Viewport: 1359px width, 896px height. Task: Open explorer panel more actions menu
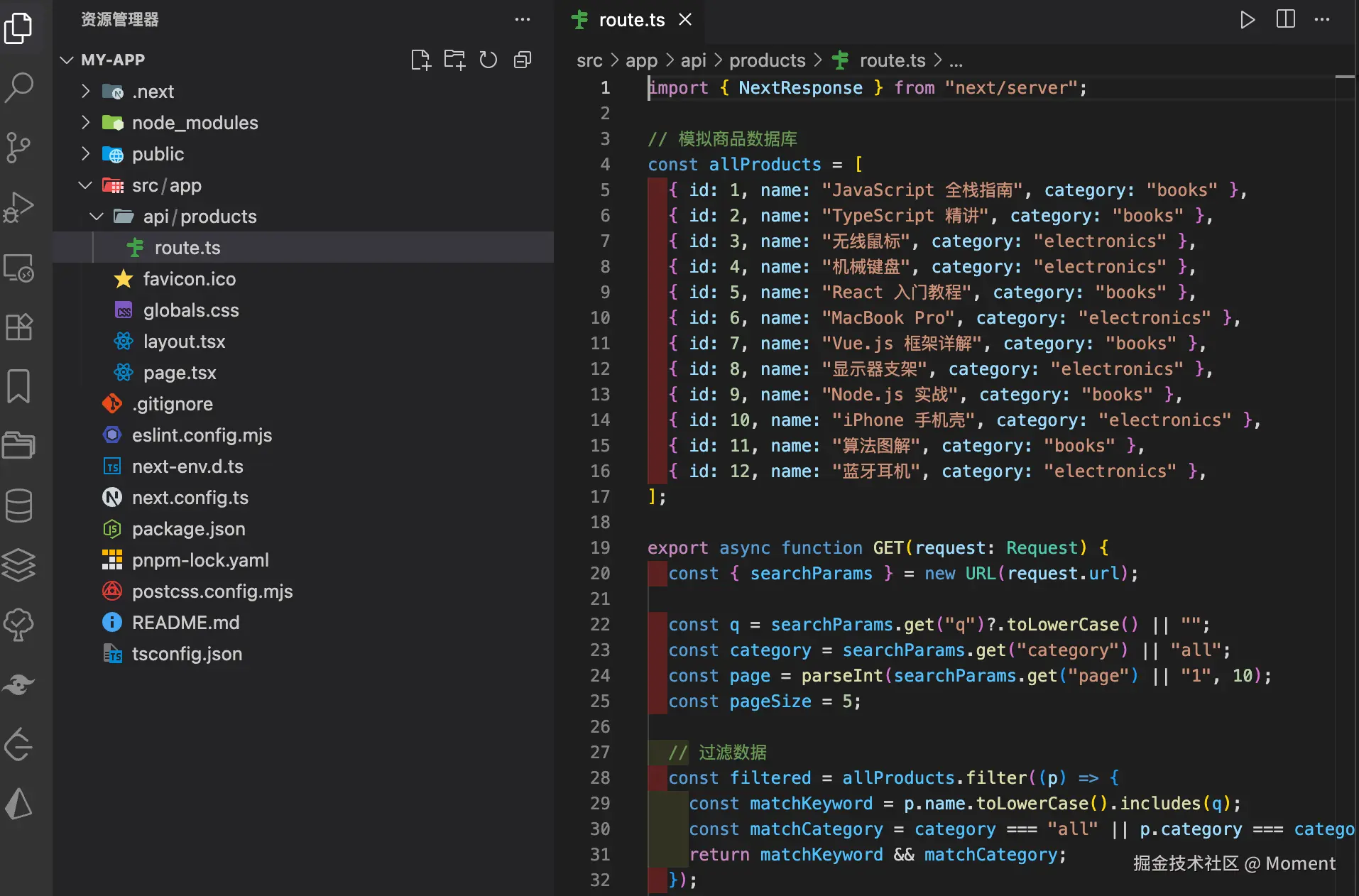coord(523,20)
